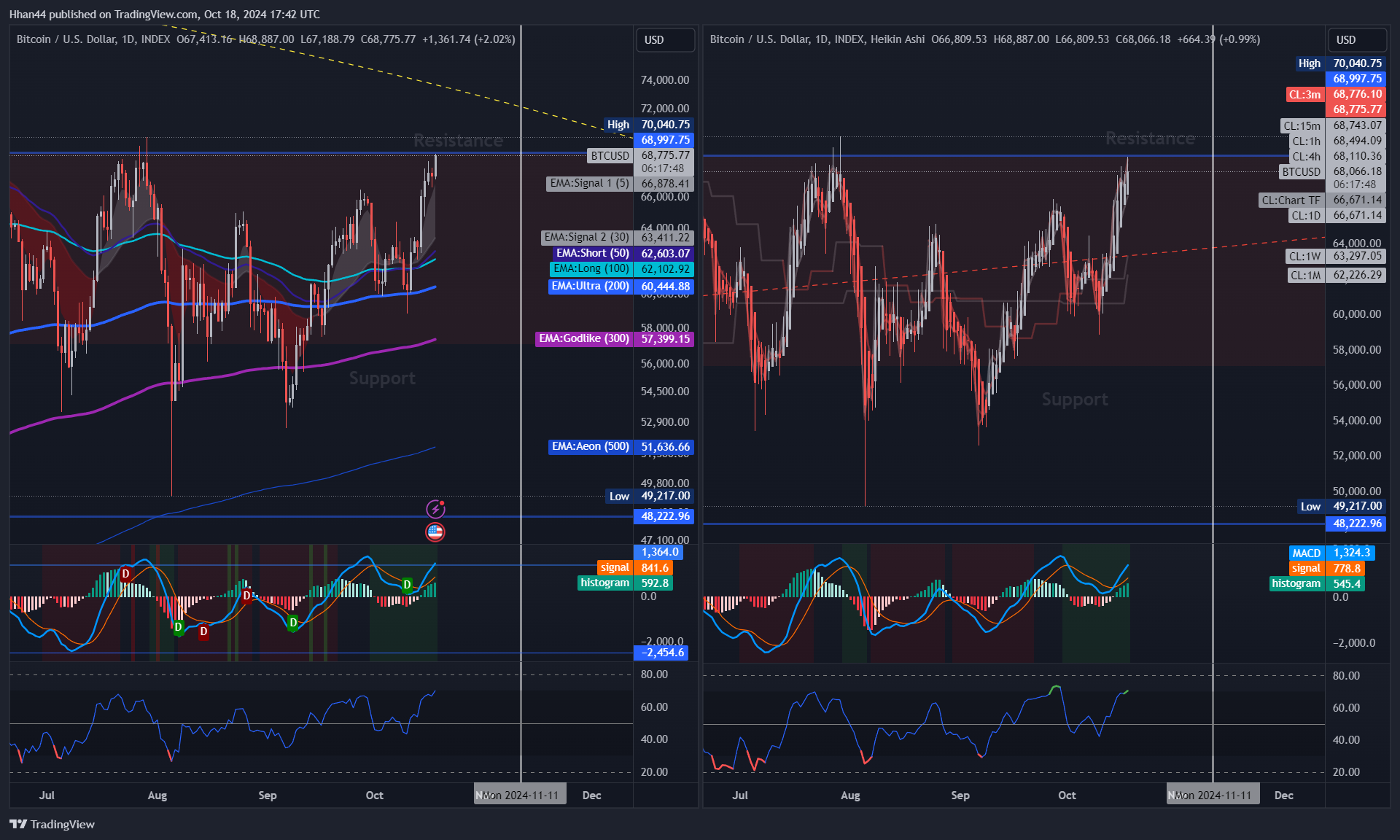Click the red D marker on the MACD peak in July
Viewport: 1400px width, 840px height.
click(x=126, y=574)
